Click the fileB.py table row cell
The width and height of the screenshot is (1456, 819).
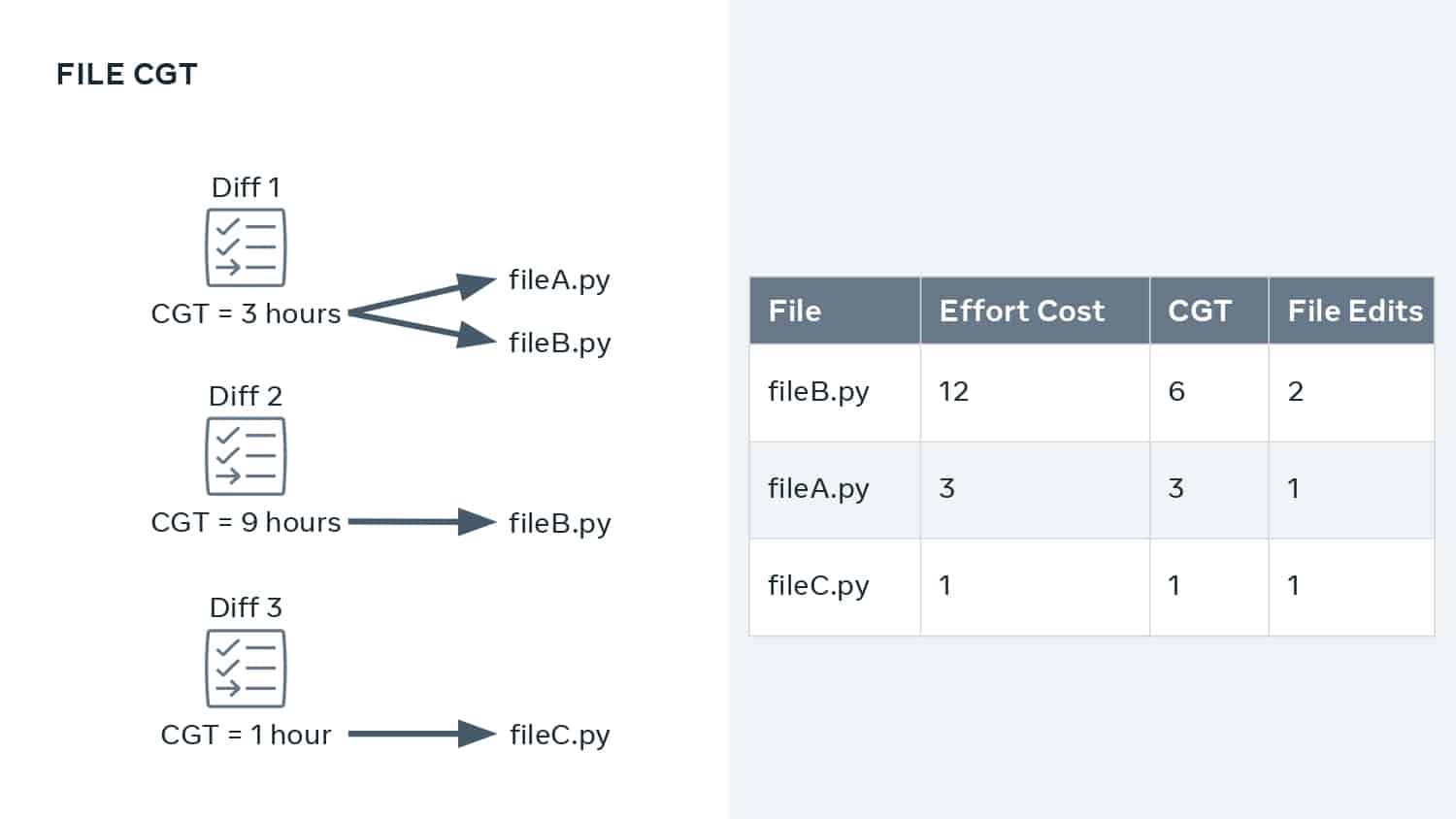pyautogui.click(x=835, y=393)
